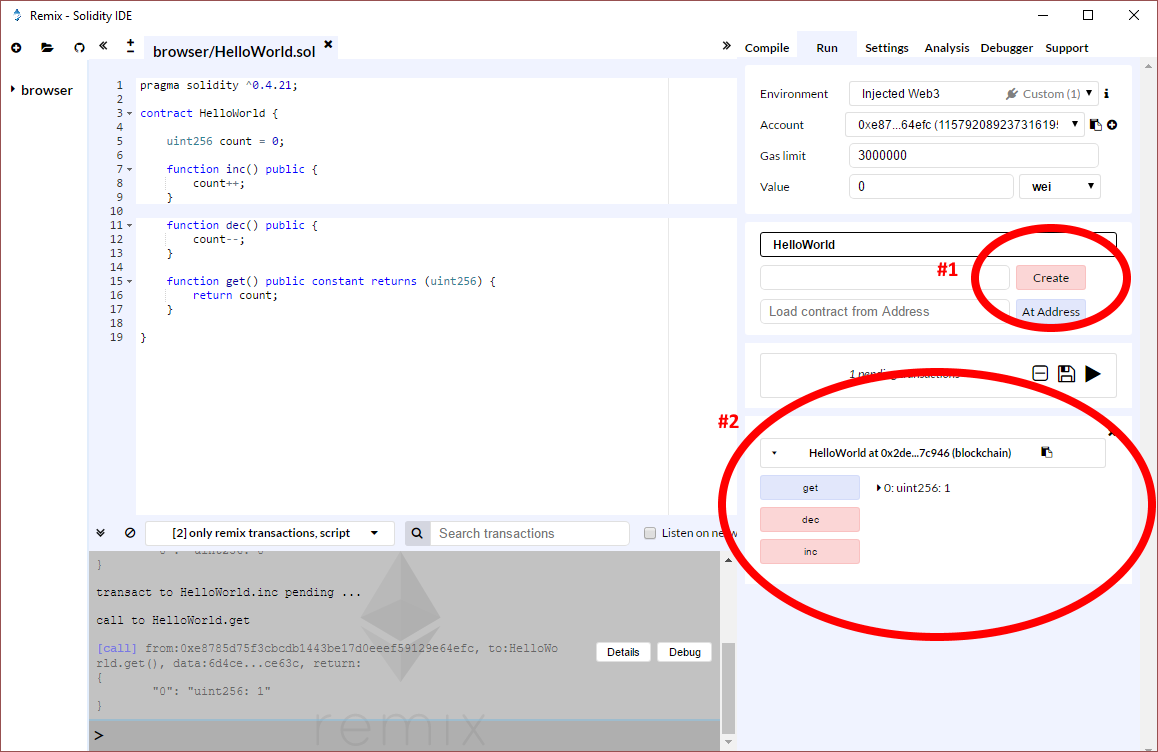1158x752 pixels.
Task: Click the right panel scroll up arrow
Action: click(1148, 66)
